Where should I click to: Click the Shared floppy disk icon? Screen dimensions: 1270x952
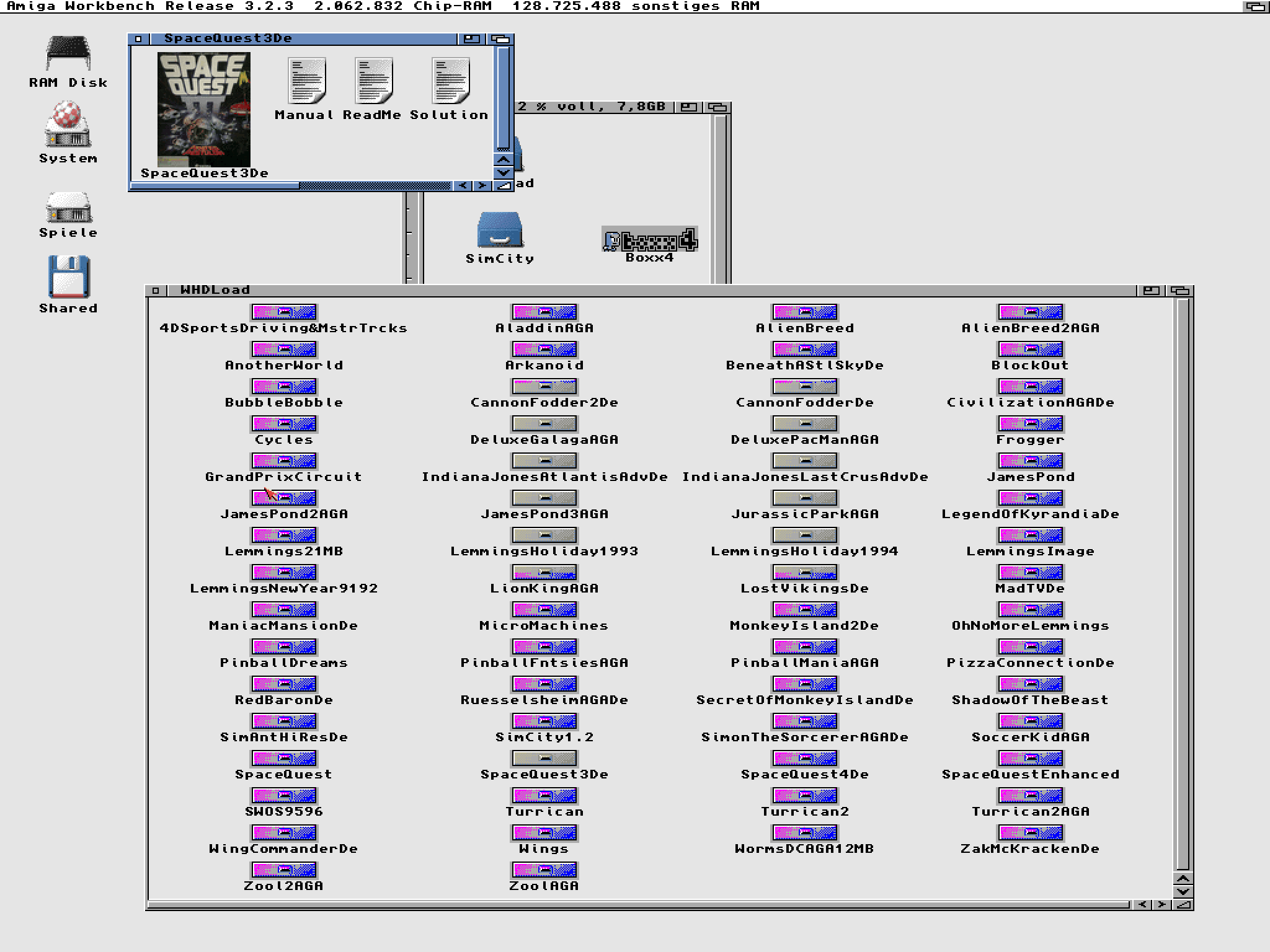68,277
